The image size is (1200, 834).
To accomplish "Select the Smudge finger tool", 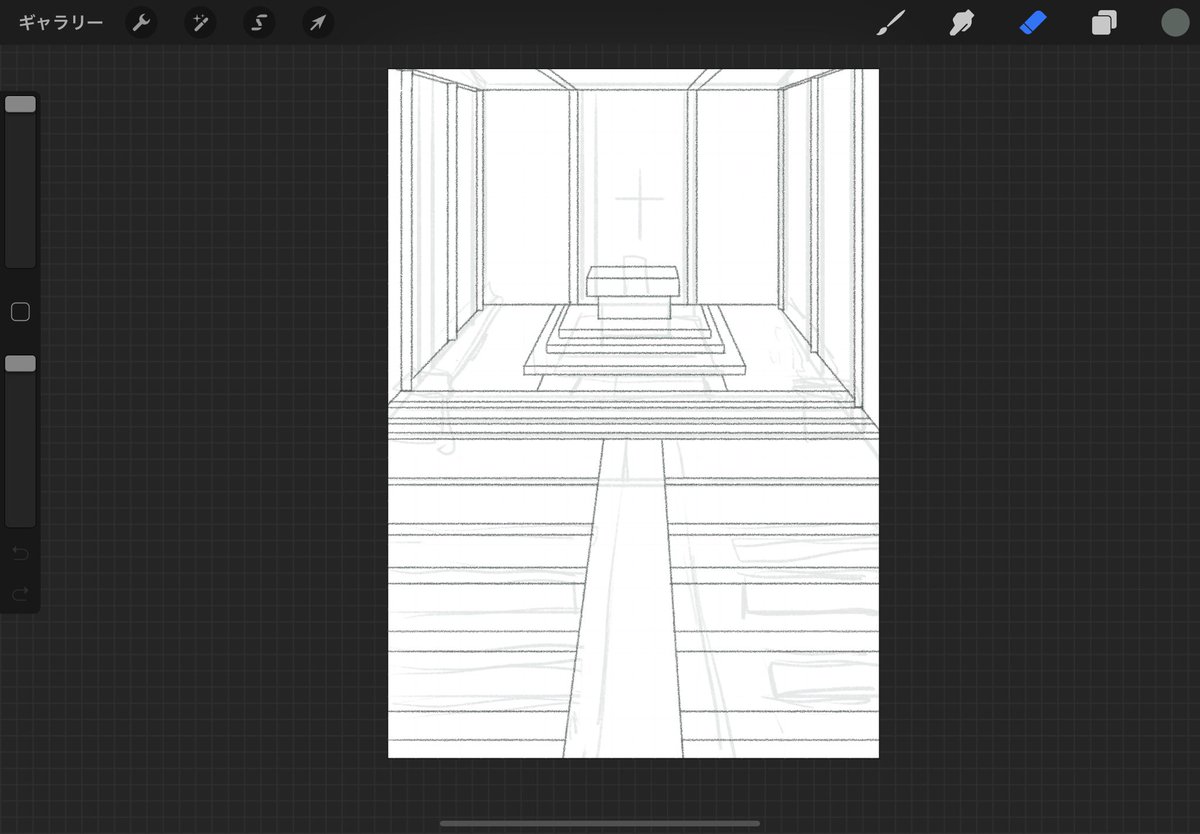I will point(962,22).
